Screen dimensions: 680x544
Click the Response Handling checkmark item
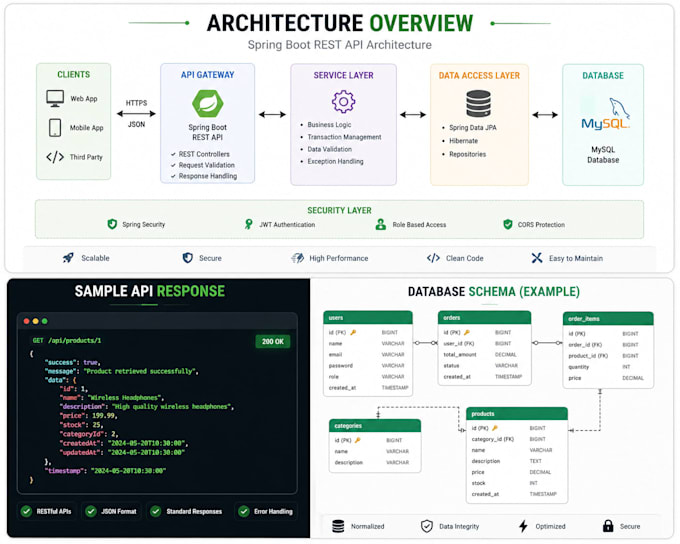click(x=204, y=176)
